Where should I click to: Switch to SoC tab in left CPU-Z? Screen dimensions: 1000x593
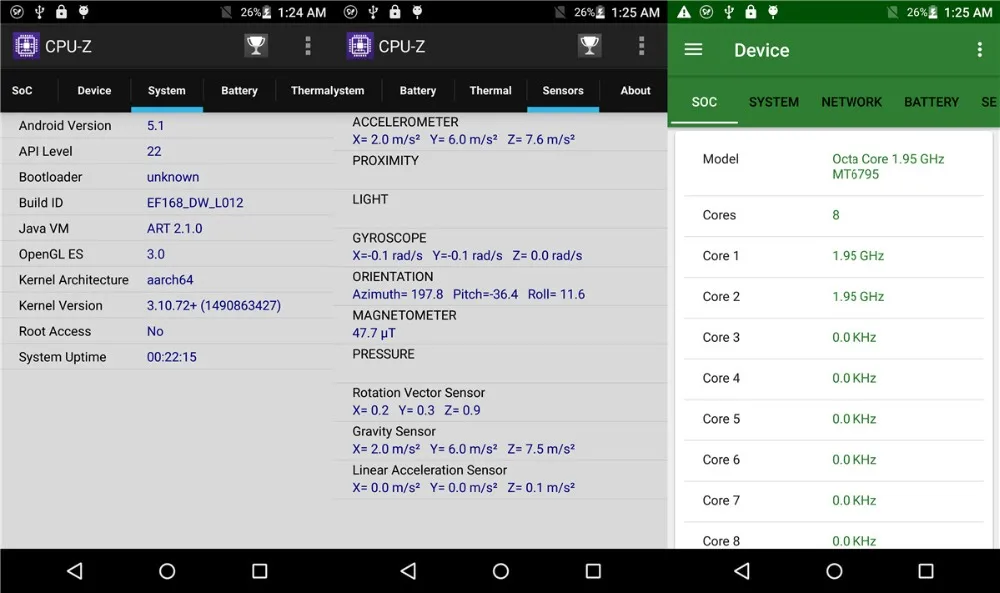coord(22,91)
